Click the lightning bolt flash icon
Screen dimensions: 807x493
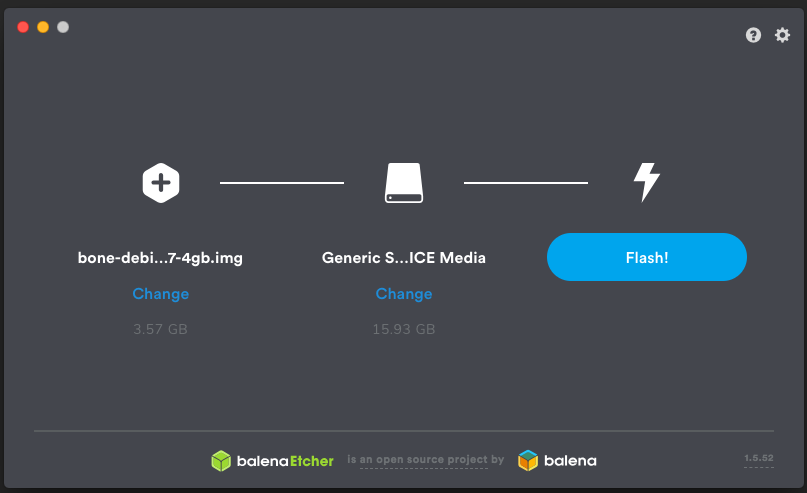click(647, 183)
